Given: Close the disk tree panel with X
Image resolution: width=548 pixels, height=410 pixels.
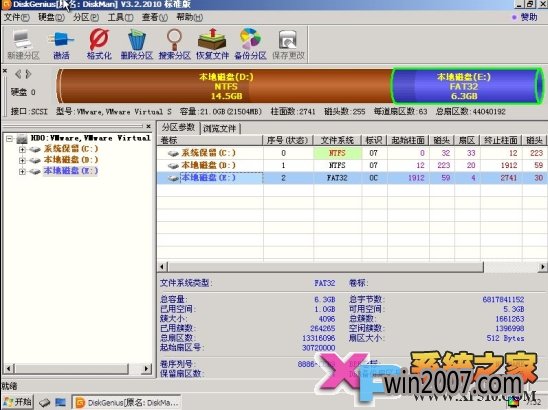Looking at the screenshot, I should tap(149, 126).
